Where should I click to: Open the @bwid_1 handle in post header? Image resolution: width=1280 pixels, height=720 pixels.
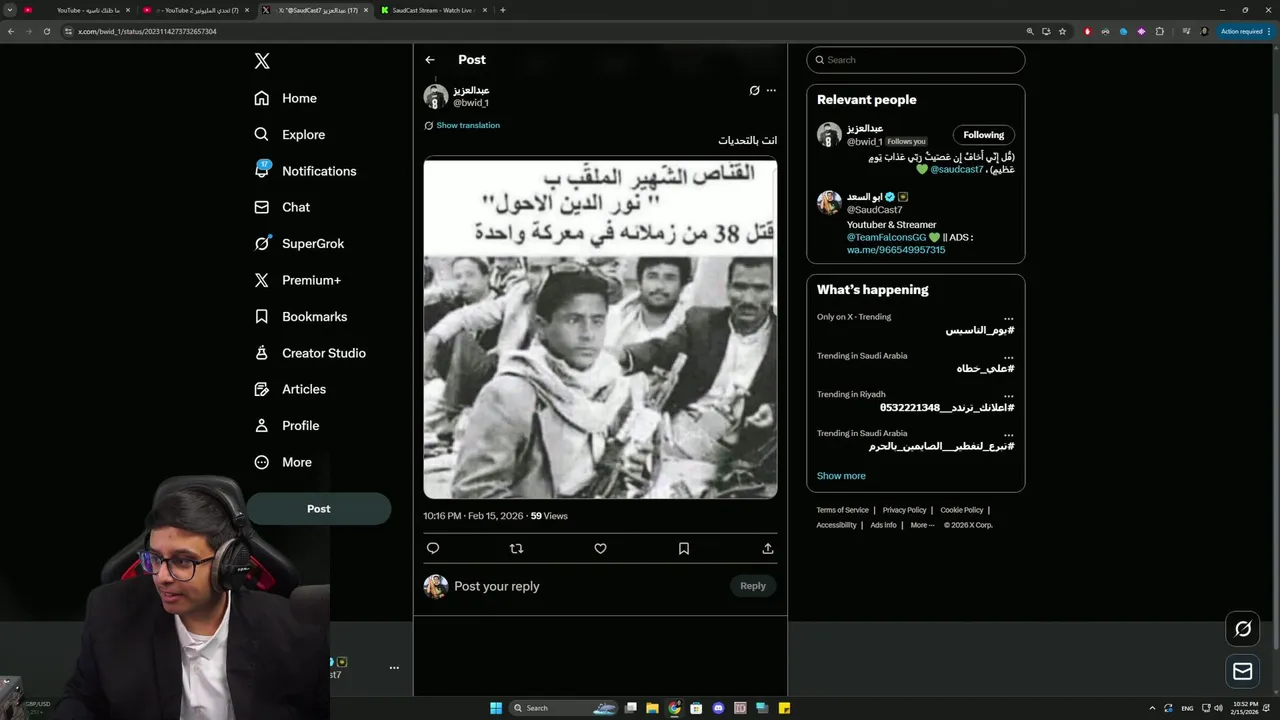pos(471,103)
